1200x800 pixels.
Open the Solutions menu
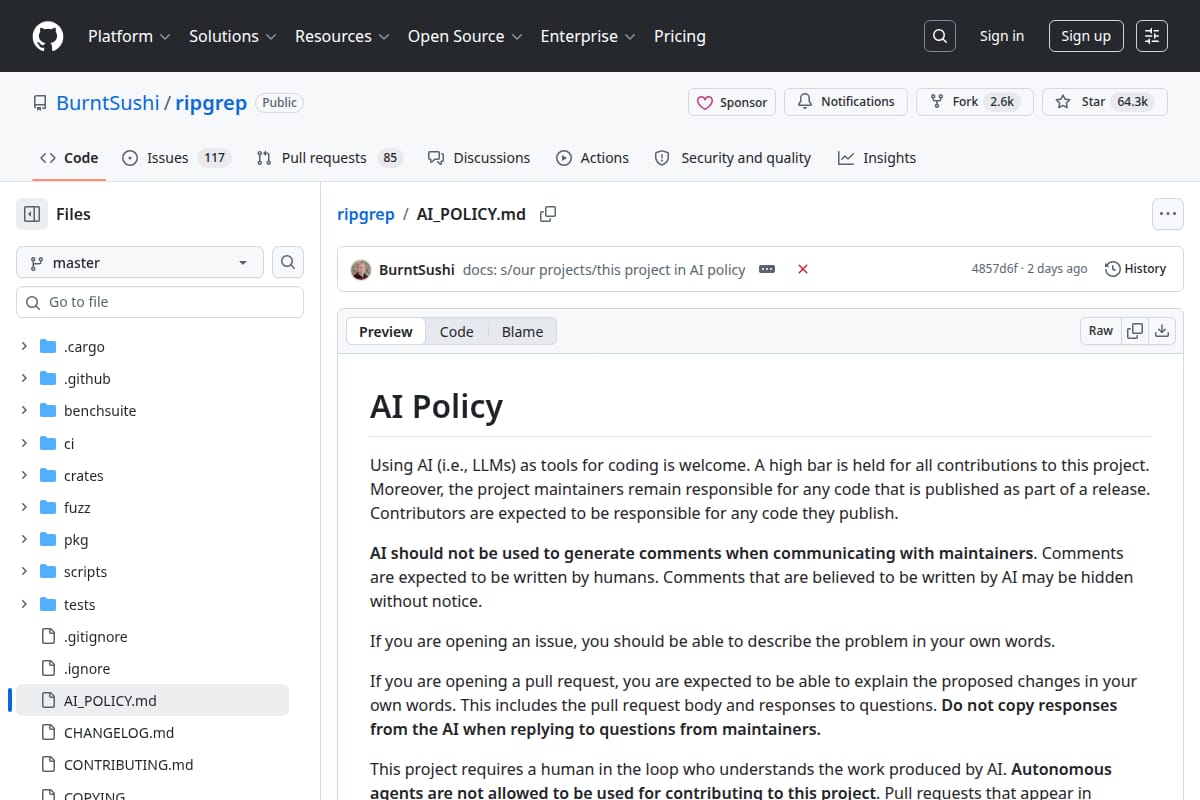[232, 36]
